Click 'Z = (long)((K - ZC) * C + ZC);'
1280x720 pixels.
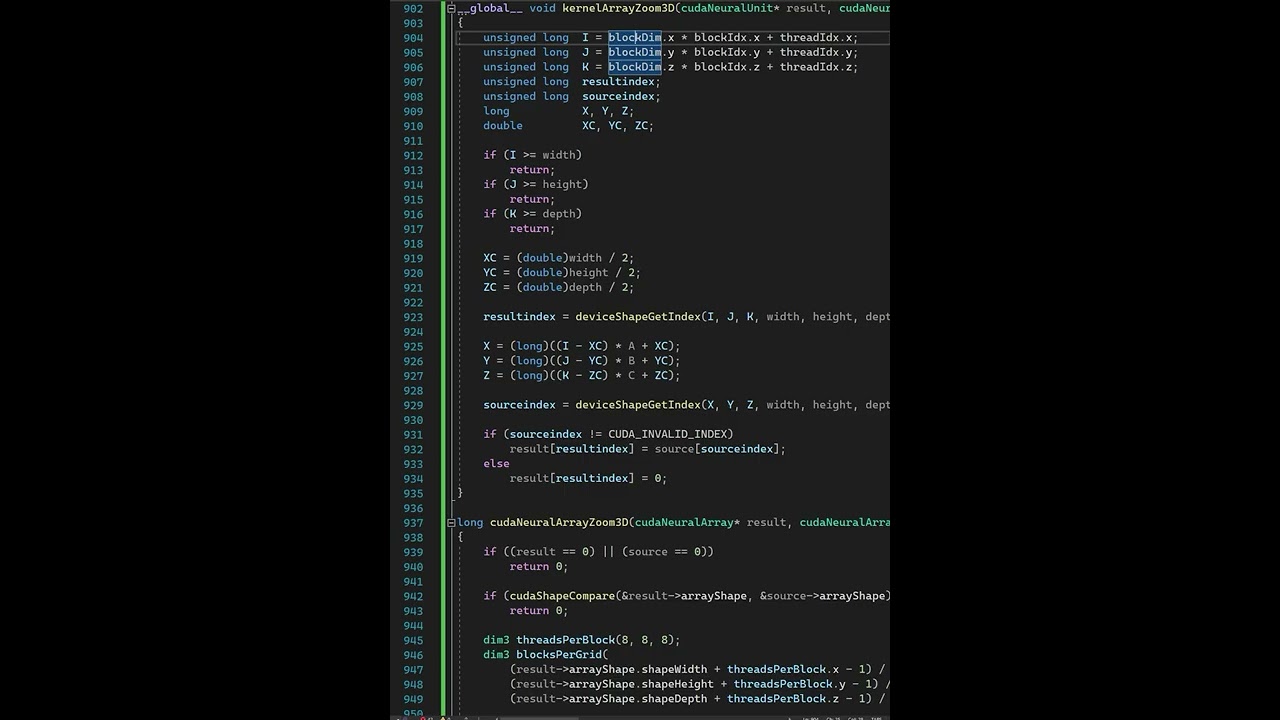click(x=582, y=375)
